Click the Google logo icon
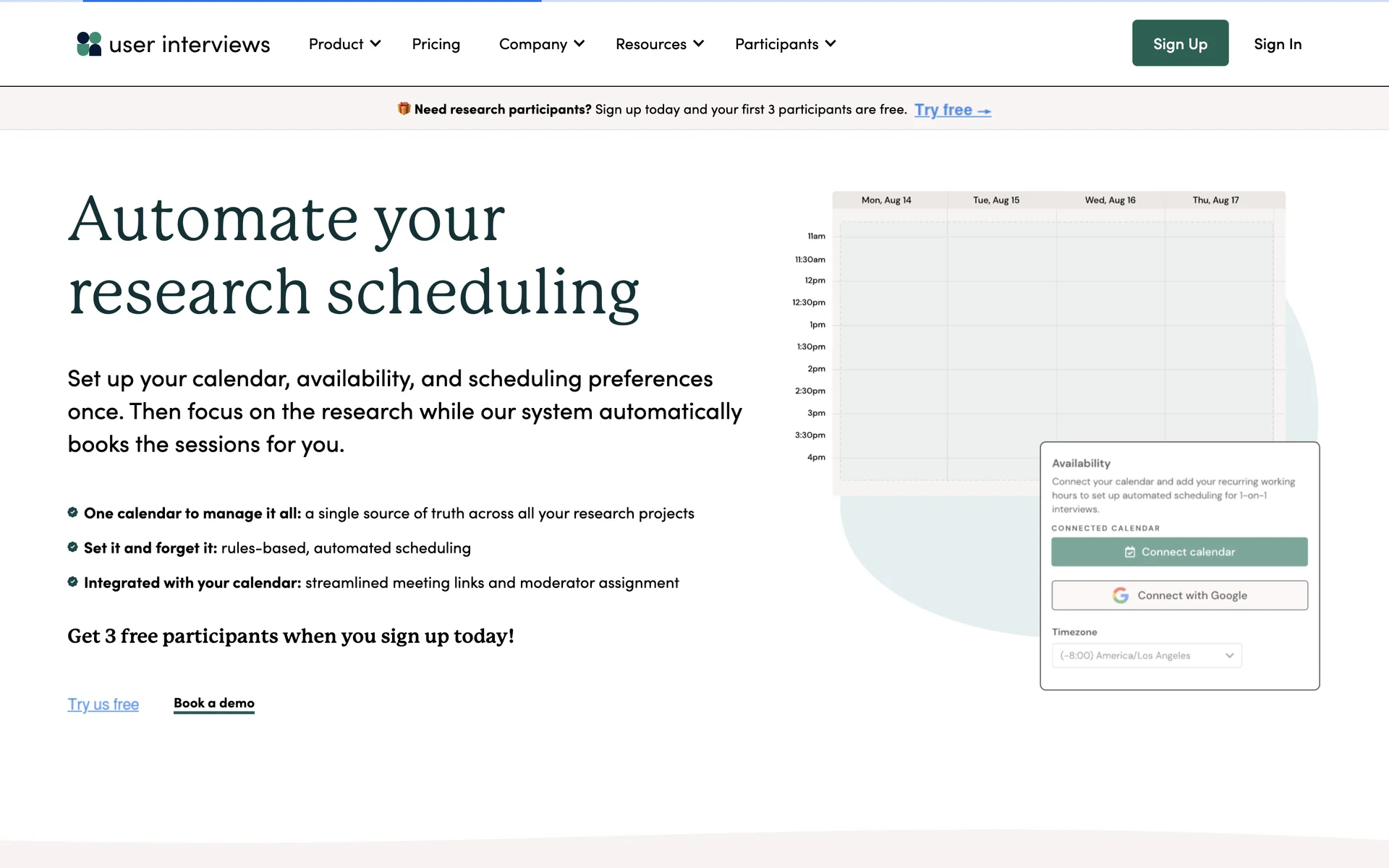1389x868 pixels. [1121, 595]
